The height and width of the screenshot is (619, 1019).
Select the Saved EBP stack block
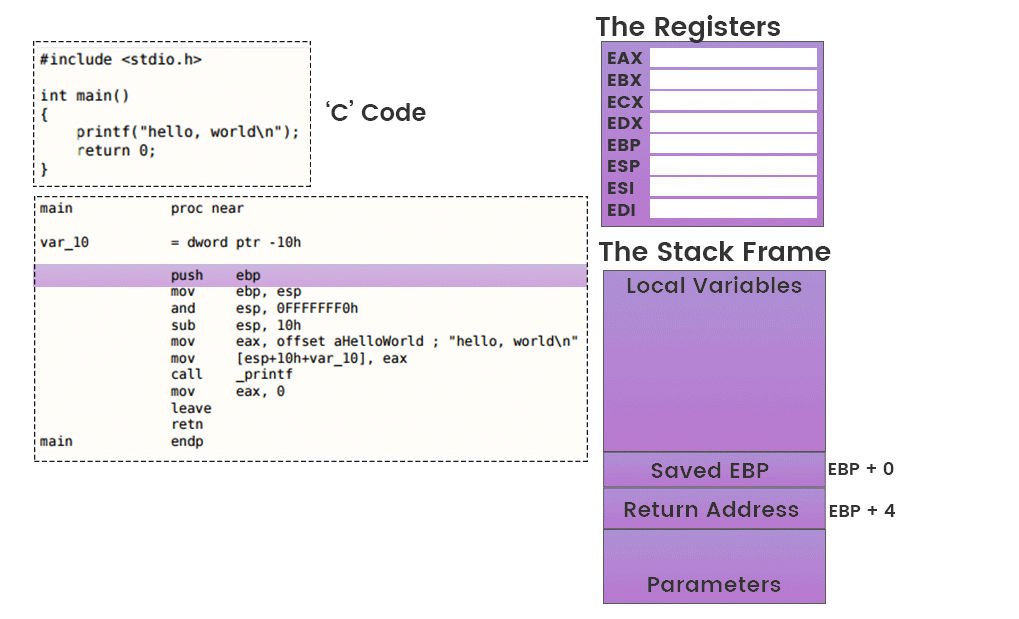[714, 470]
